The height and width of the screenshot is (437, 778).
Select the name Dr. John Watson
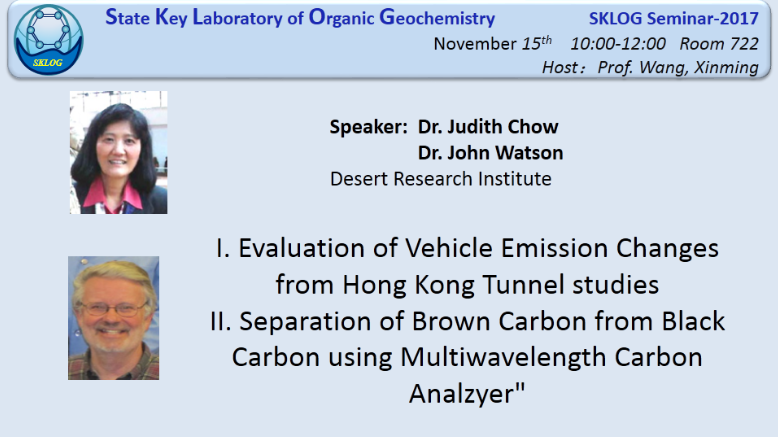click(x=490, y=153)
